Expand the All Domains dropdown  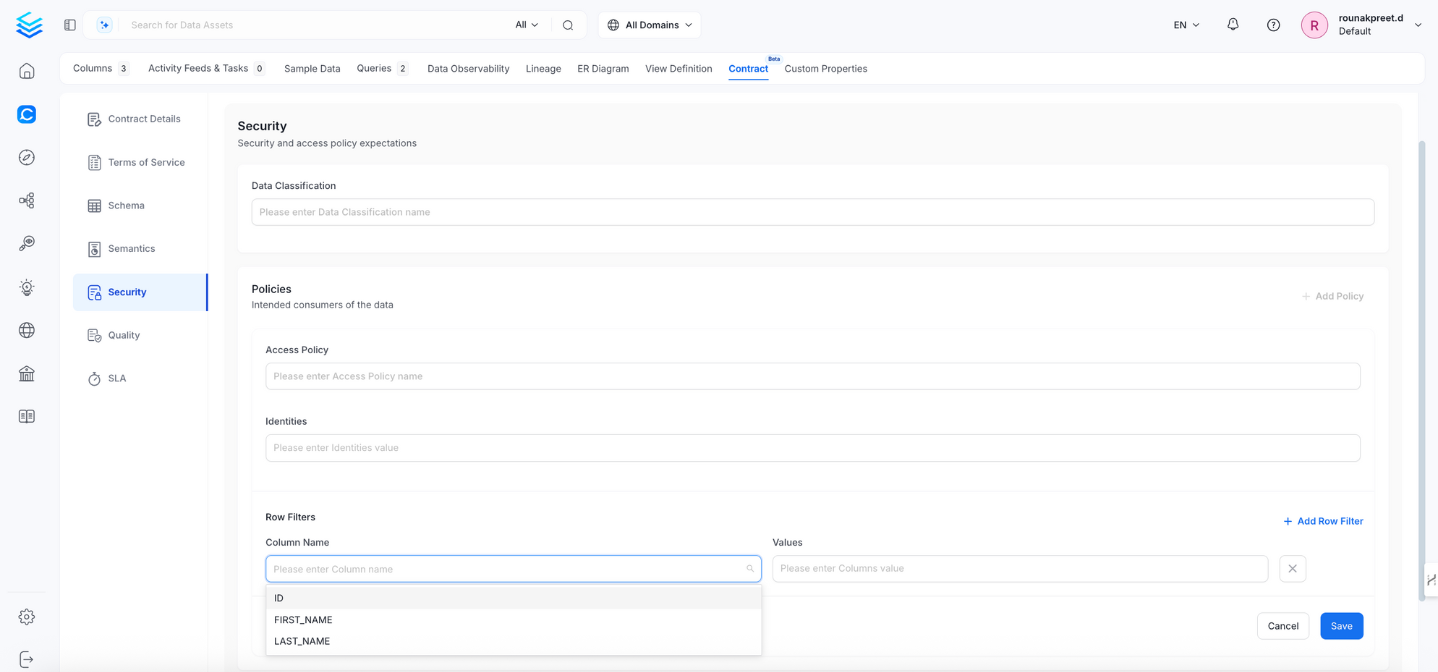650,25
